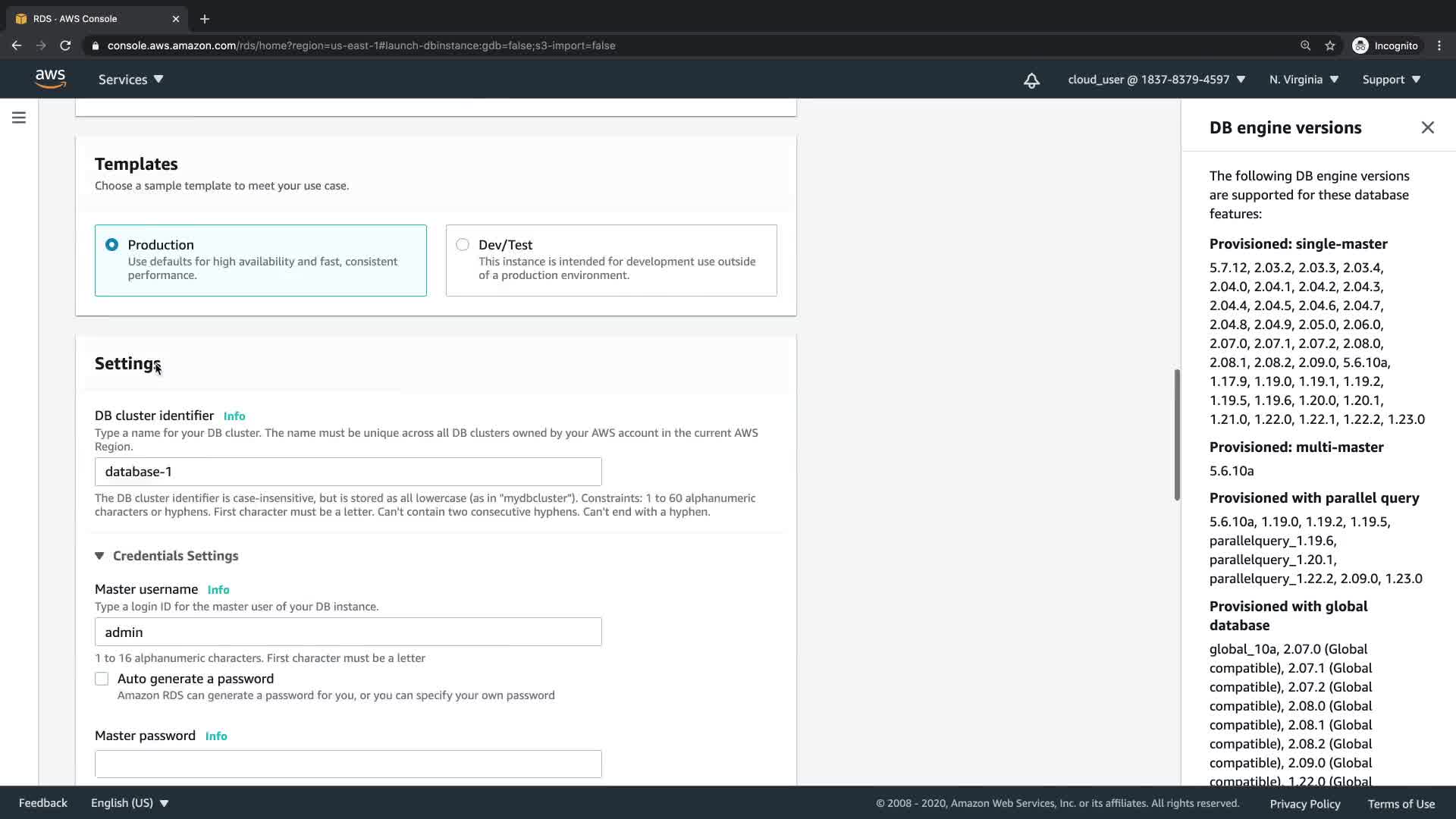Collapse the Credentials Settings section
The height and width of the screenshot is (819, 1456).
point(99,556)
